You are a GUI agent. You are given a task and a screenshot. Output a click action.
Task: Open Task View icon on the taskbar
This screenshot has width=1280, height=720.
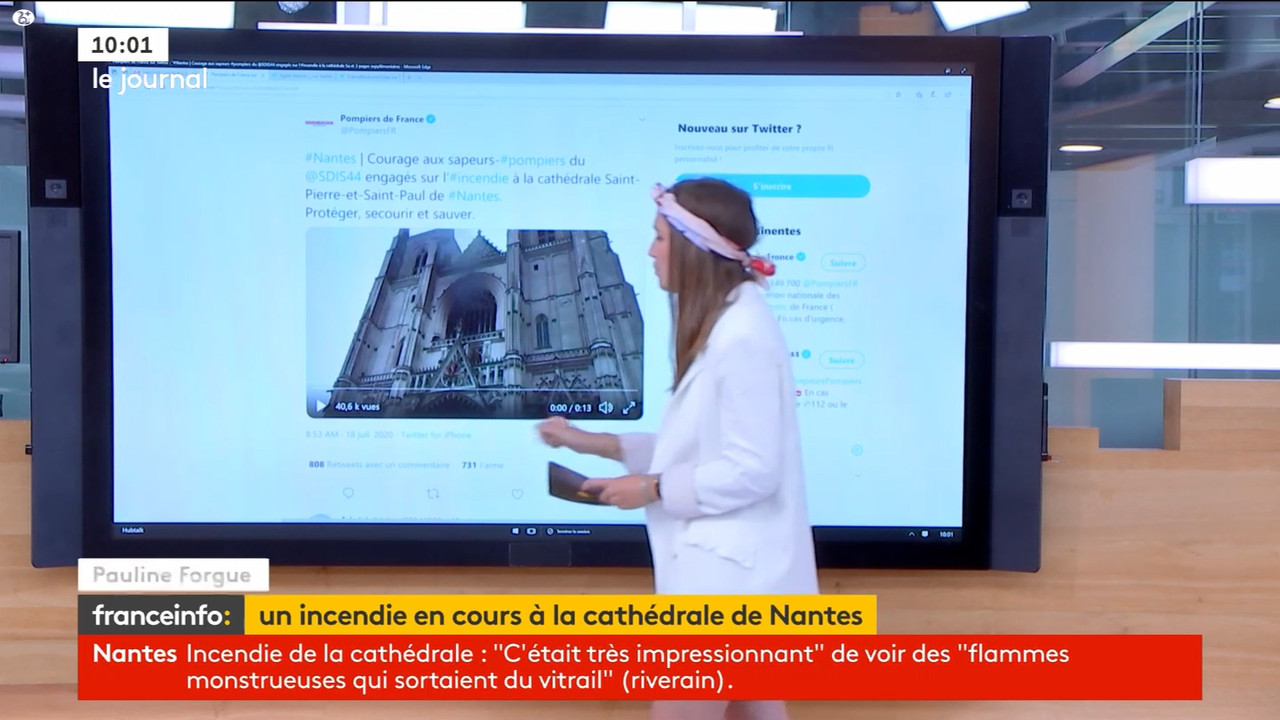[x=531, y=531]
